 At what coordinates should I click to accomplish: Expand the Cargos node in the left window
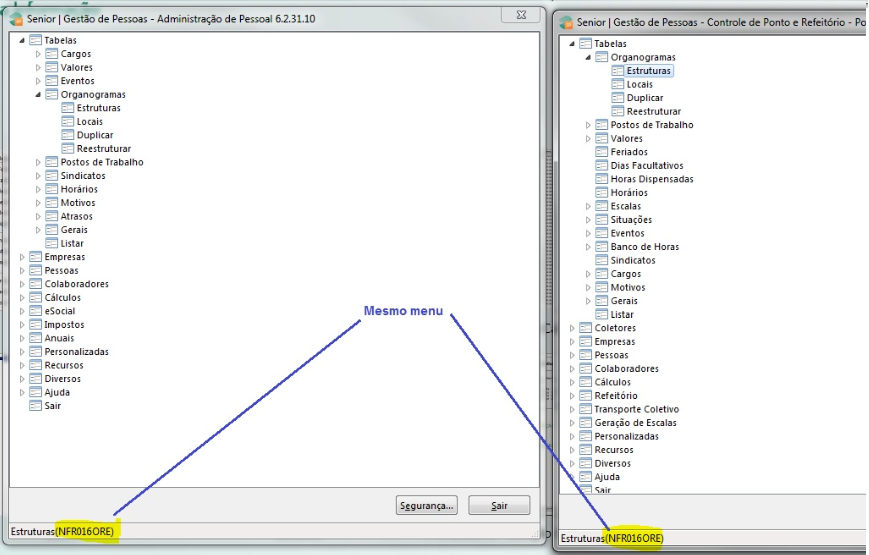tap(39, 54)
